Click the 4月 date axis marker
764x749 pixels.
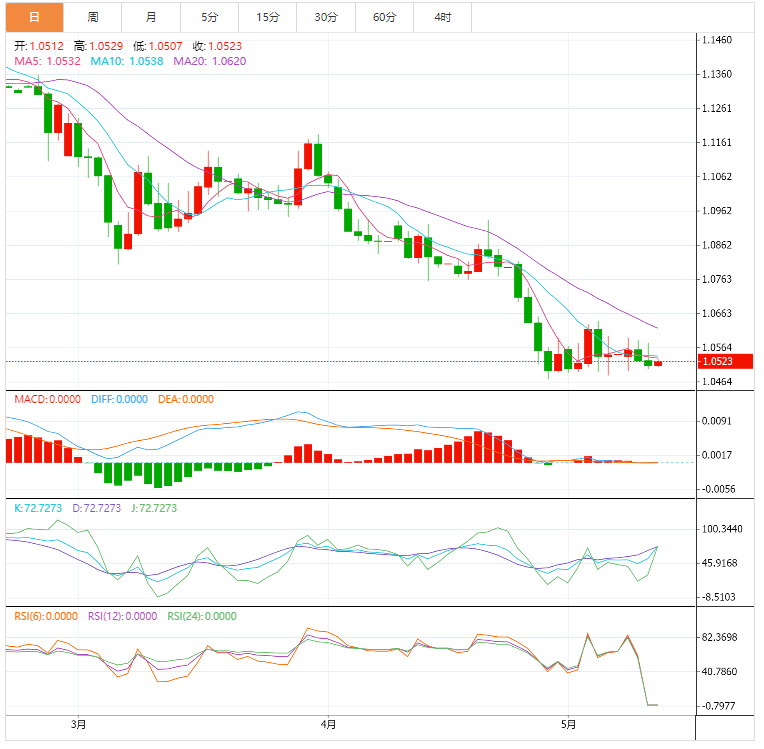328,725
